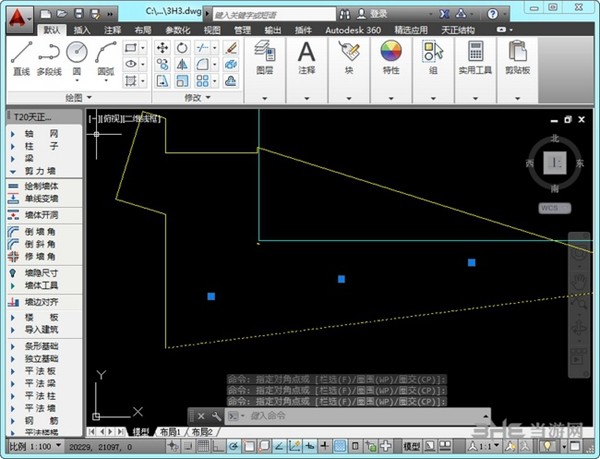
Task: Collapse the 剪力墙 section in sidebar
Action: coord(40,172)
